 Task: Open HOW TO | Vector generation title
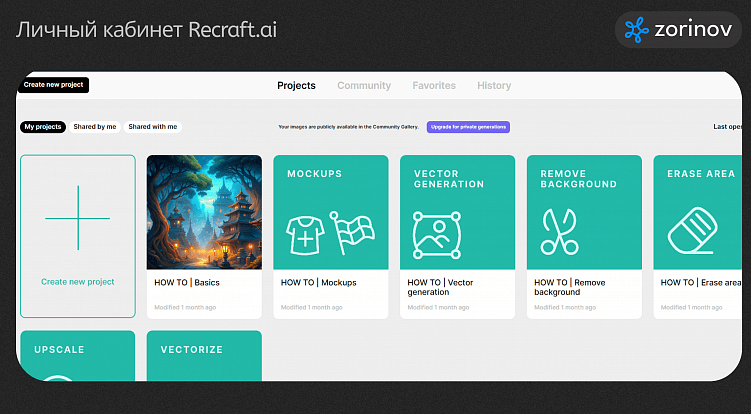440,288
